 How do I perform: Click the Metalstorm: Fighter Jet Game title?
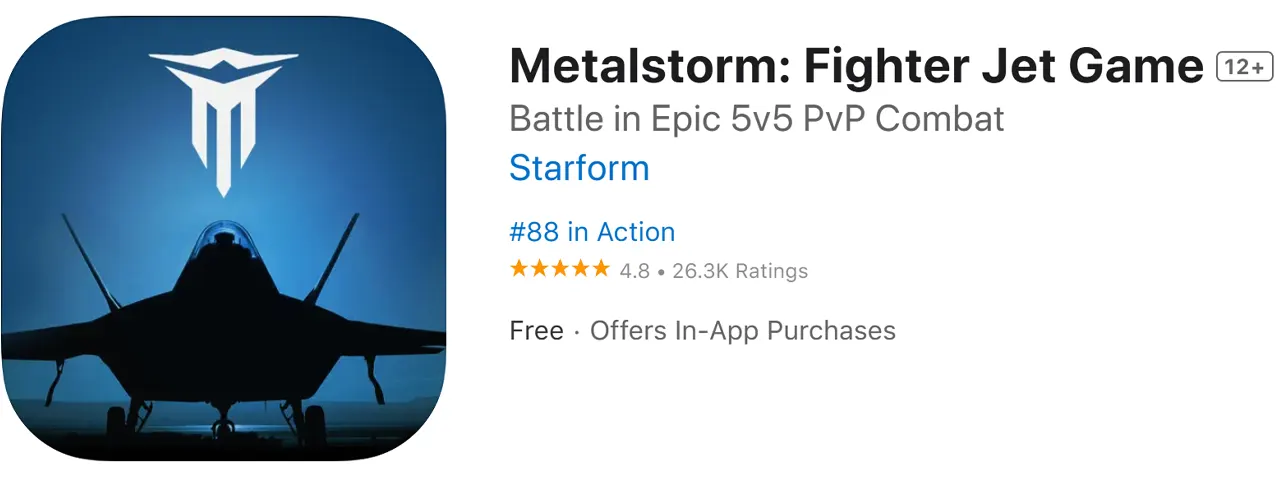click(x=856, y=67)
